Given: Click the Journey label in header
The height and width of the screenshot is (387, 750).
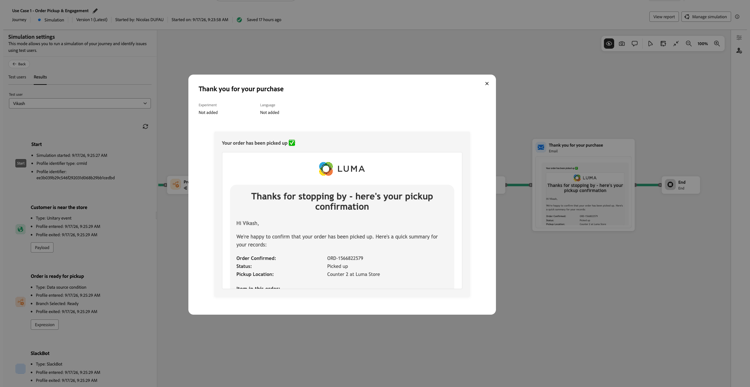Looking at the screenshot, I should [x=19, y=20].
